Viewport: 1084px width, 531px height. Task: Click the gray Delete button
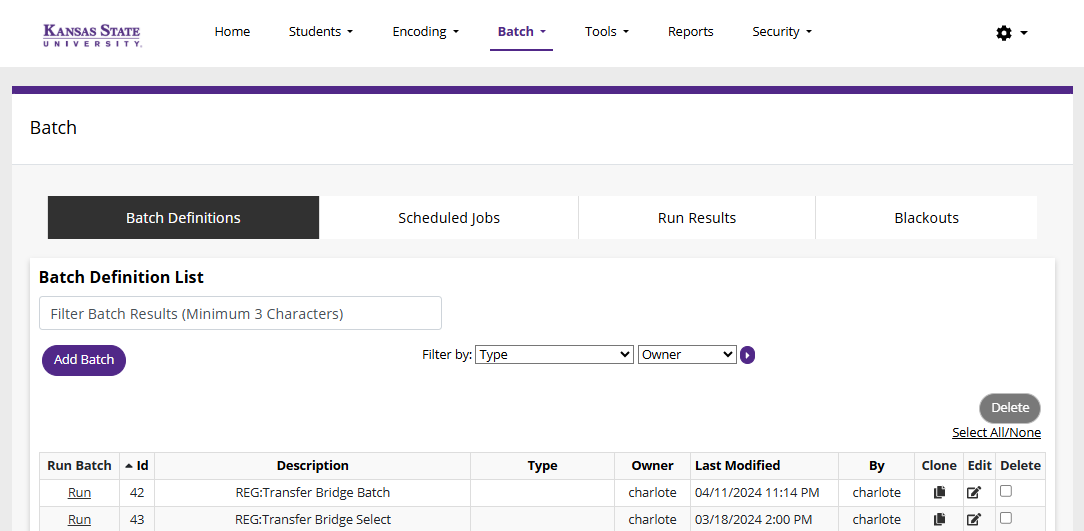tap(1010, 408)
